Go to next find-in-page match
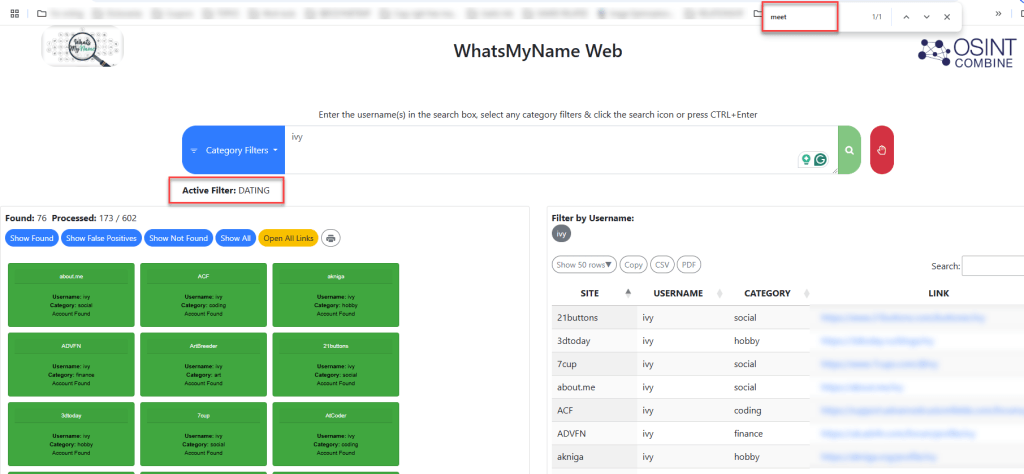 tap(926, 17)
